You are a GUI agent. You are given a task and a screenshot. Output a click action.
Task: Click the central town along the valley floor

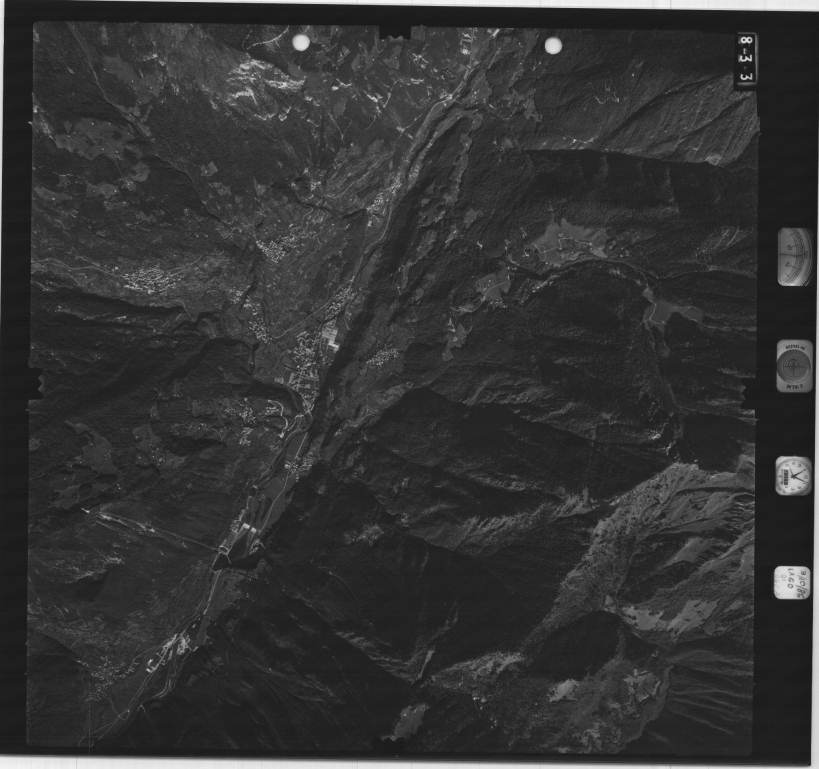coord(305,360)
